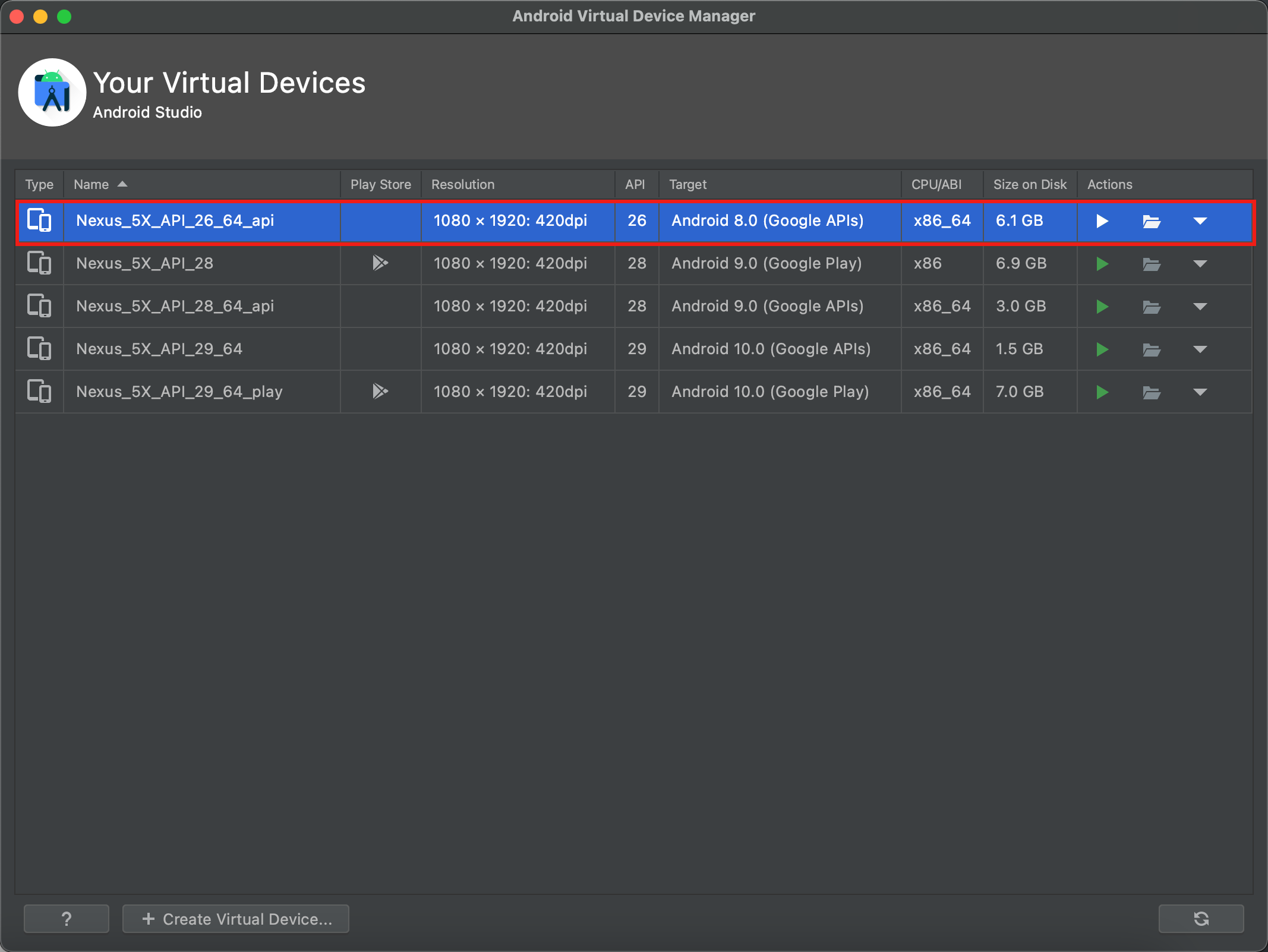Click resolution cell of Nexus_5X_API_29_64_play row

518,392
